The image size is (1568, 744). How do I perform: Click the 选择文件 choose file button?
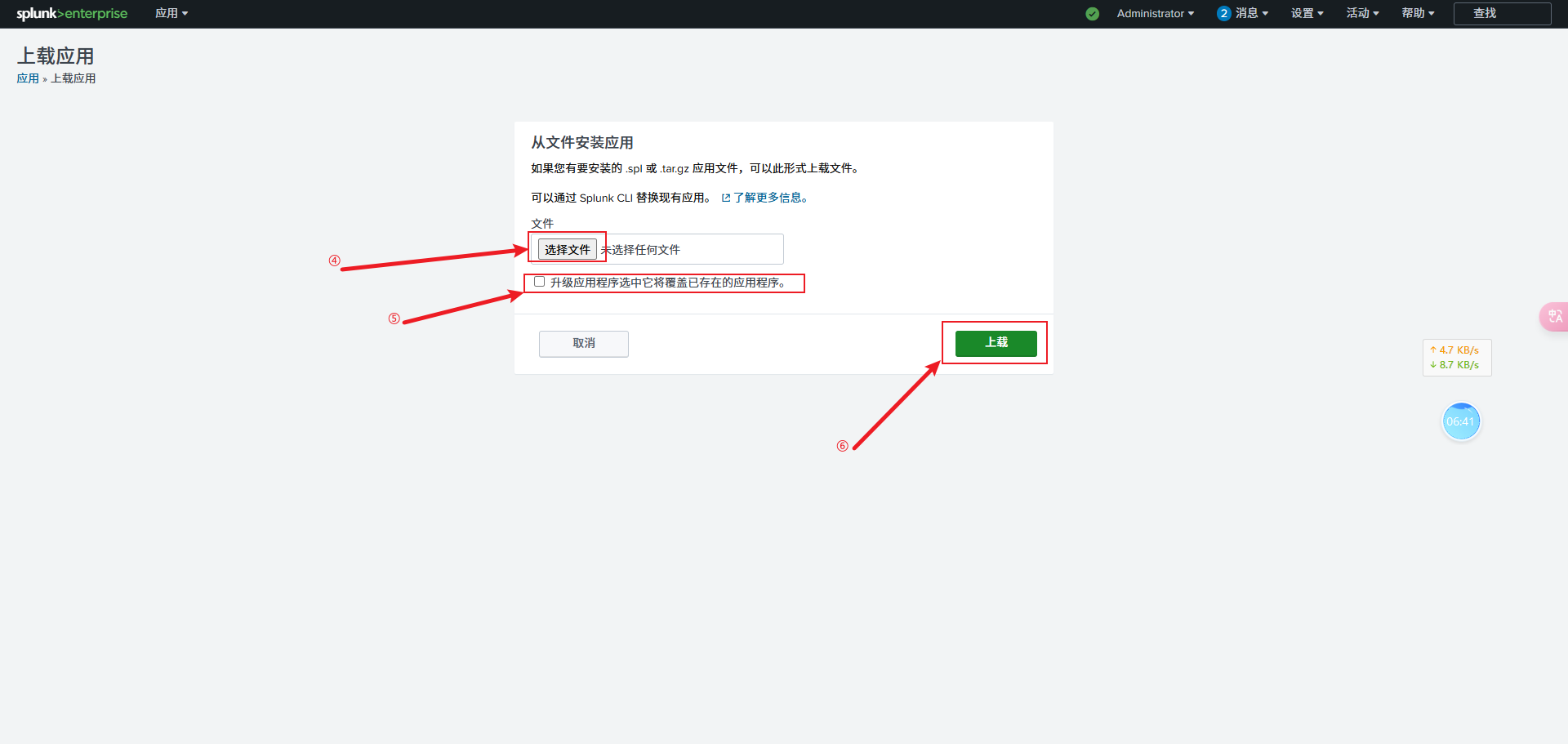click(x=568, y=249)
